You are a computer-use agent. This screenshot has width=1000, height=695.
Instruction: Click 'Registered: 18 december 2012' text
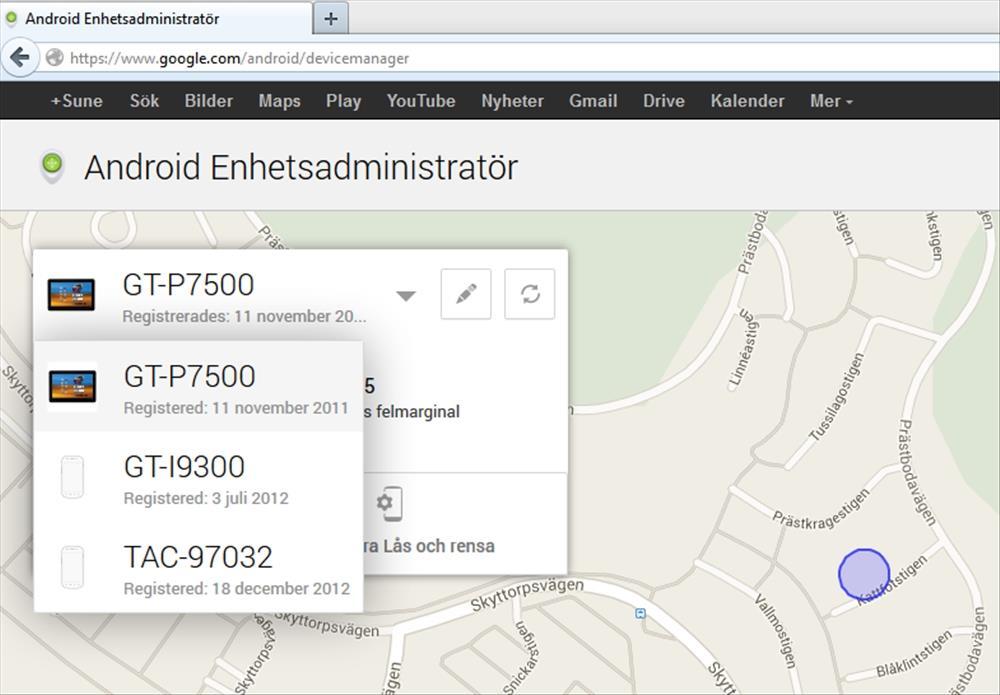pos(237,589)
